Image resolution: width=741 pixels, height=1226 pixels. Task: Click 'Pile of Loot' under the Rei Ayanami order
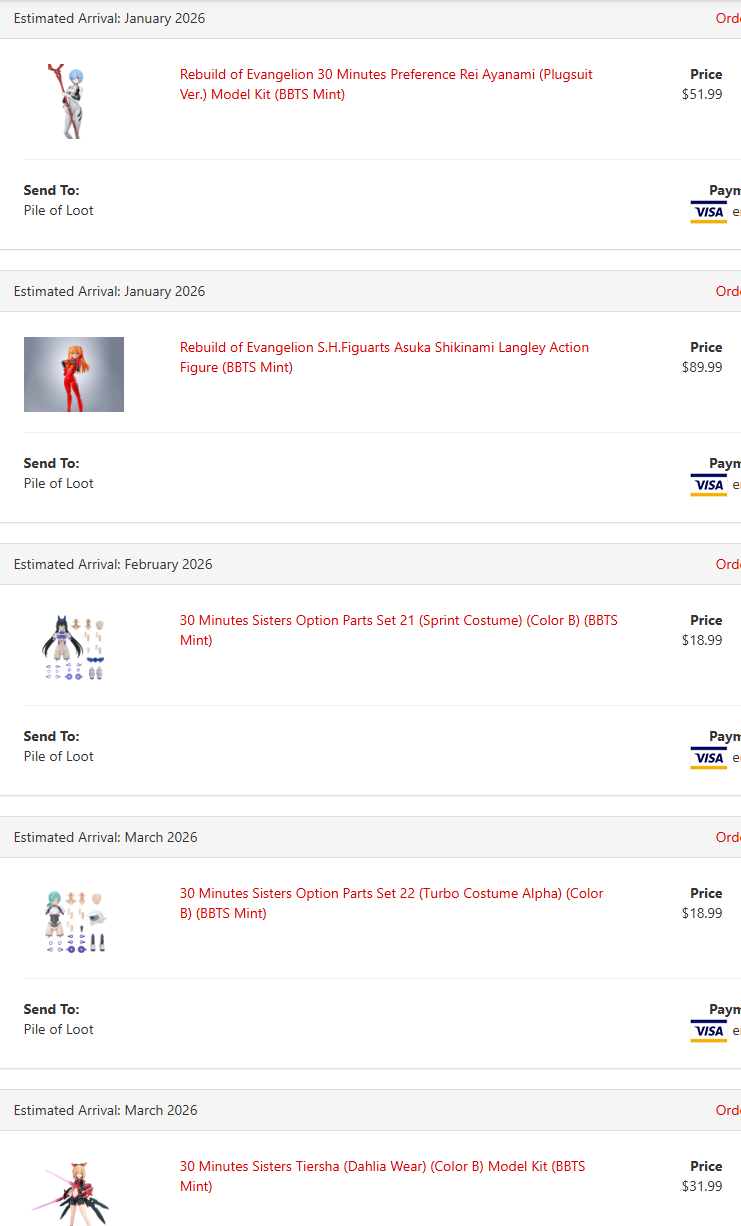(59, 210)
